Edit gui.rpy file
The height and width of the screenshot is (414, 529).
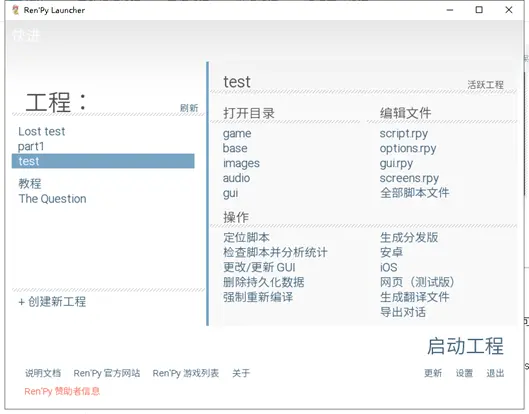[396, 164]
